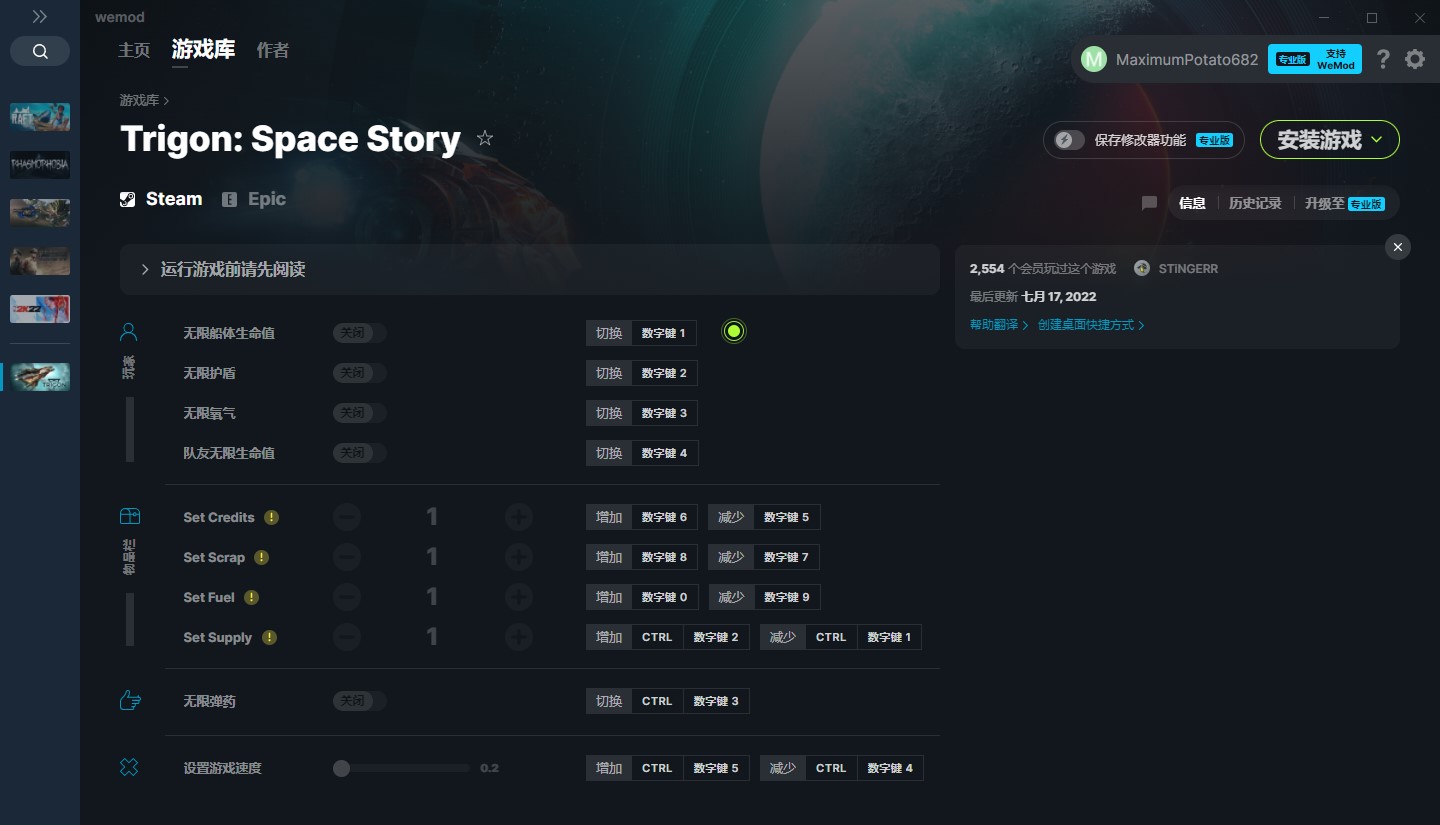1440x825 pixels.
Task: Click the player category person icon
Action: pyautogui.click(x=129, y=332)
